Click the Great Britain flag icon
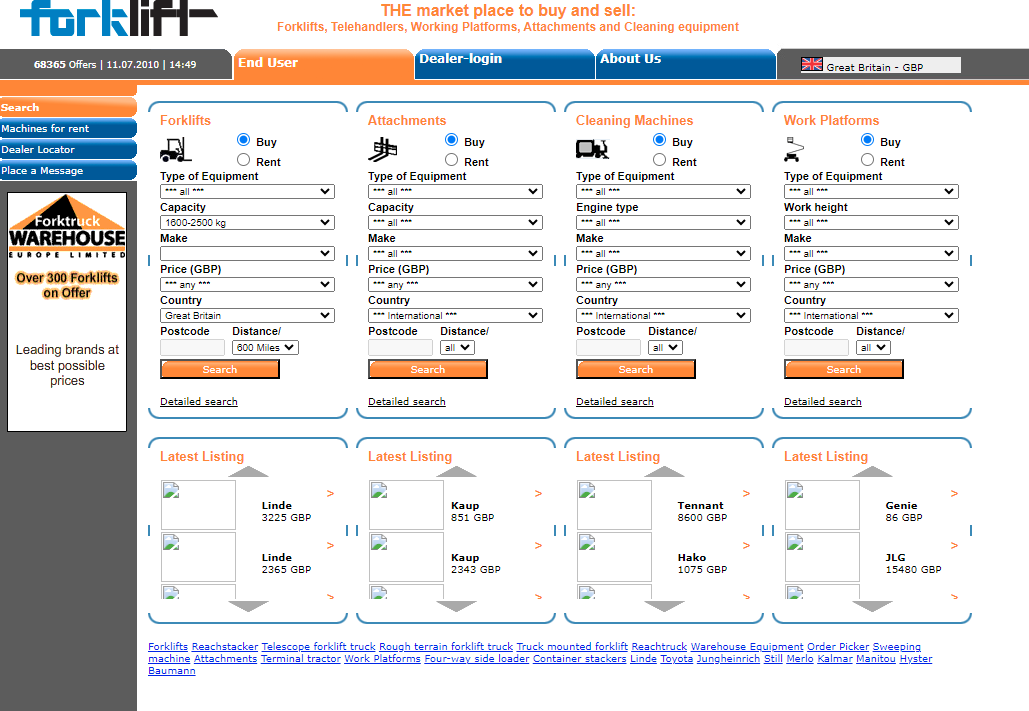The width and height of the screenshot is (1029, 711). coord(812,65)
